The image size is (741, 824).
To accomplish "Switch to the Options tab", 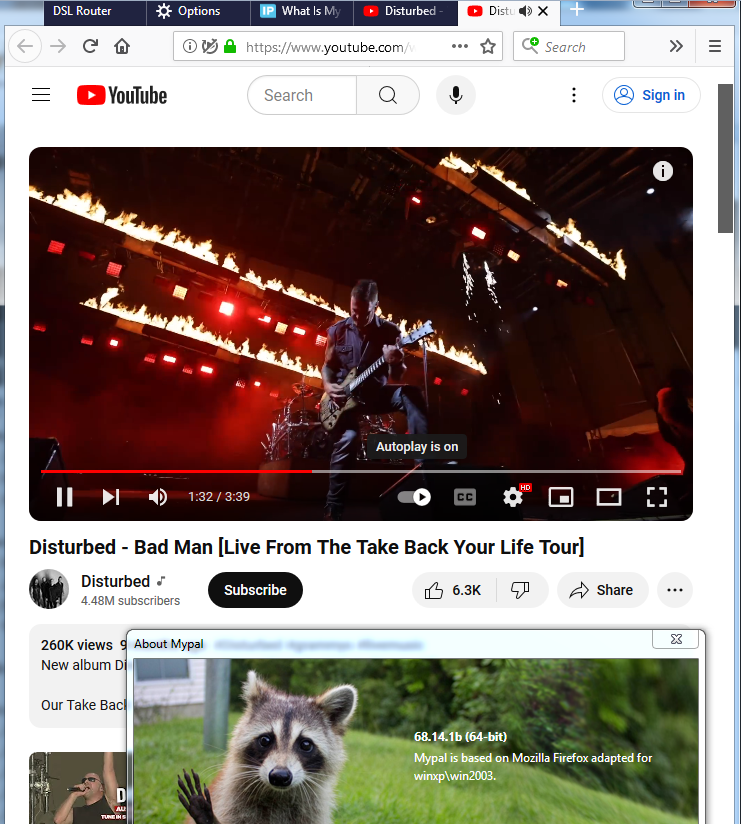I will pos(198,12).
